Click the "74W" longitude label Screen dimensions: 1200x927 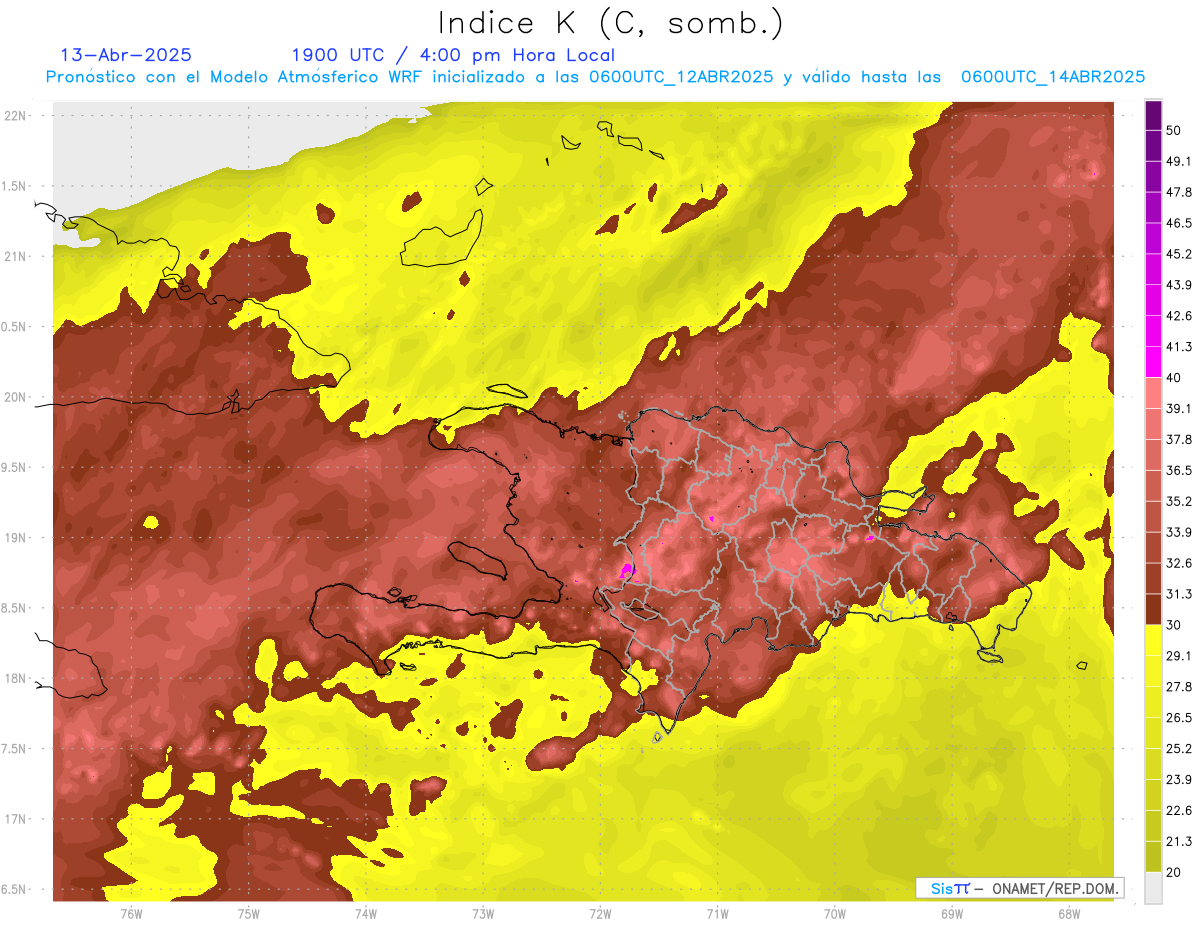tap(366, 914)
